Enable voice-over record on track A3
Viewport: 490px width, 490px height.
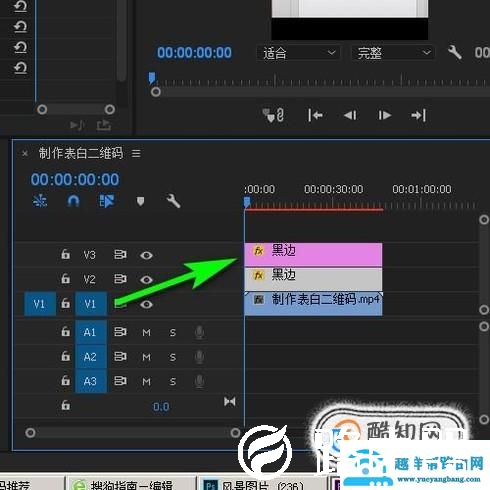pyautogui.click(x=199, y=381)
